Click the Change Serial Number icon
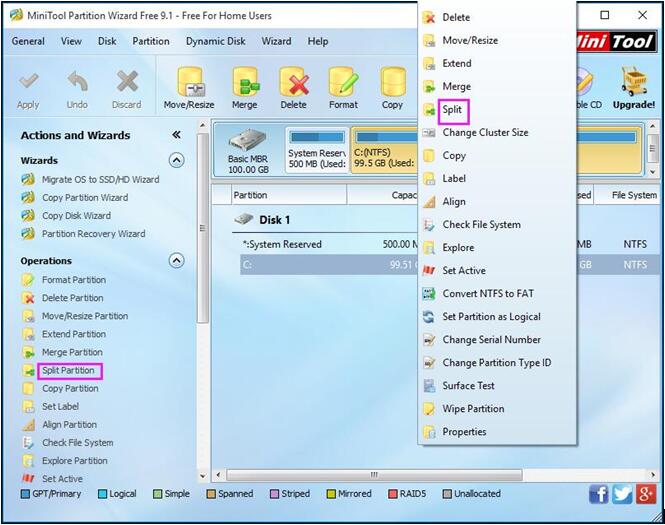Image resolution: width=665 pixels, height=525 pixels. pyautogui.click(x=429, y=340)
